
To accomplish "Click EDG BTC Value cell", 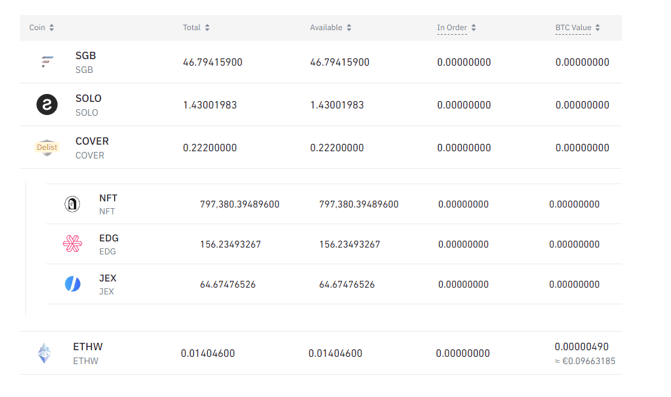I will (x=574, y=244).
